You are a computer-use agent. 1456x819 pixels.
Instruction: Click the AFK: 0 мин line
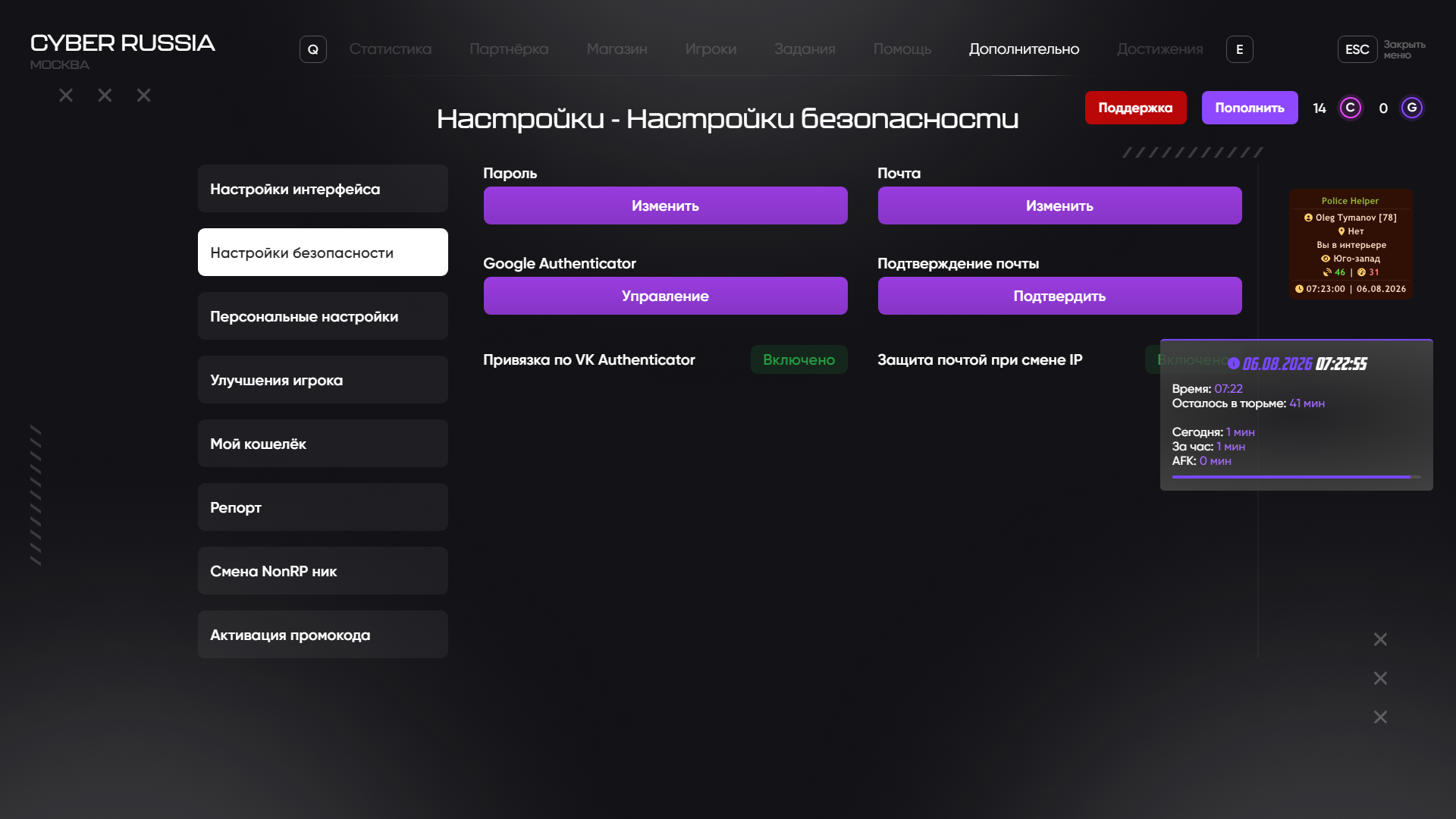click(x=1202, y=461)
